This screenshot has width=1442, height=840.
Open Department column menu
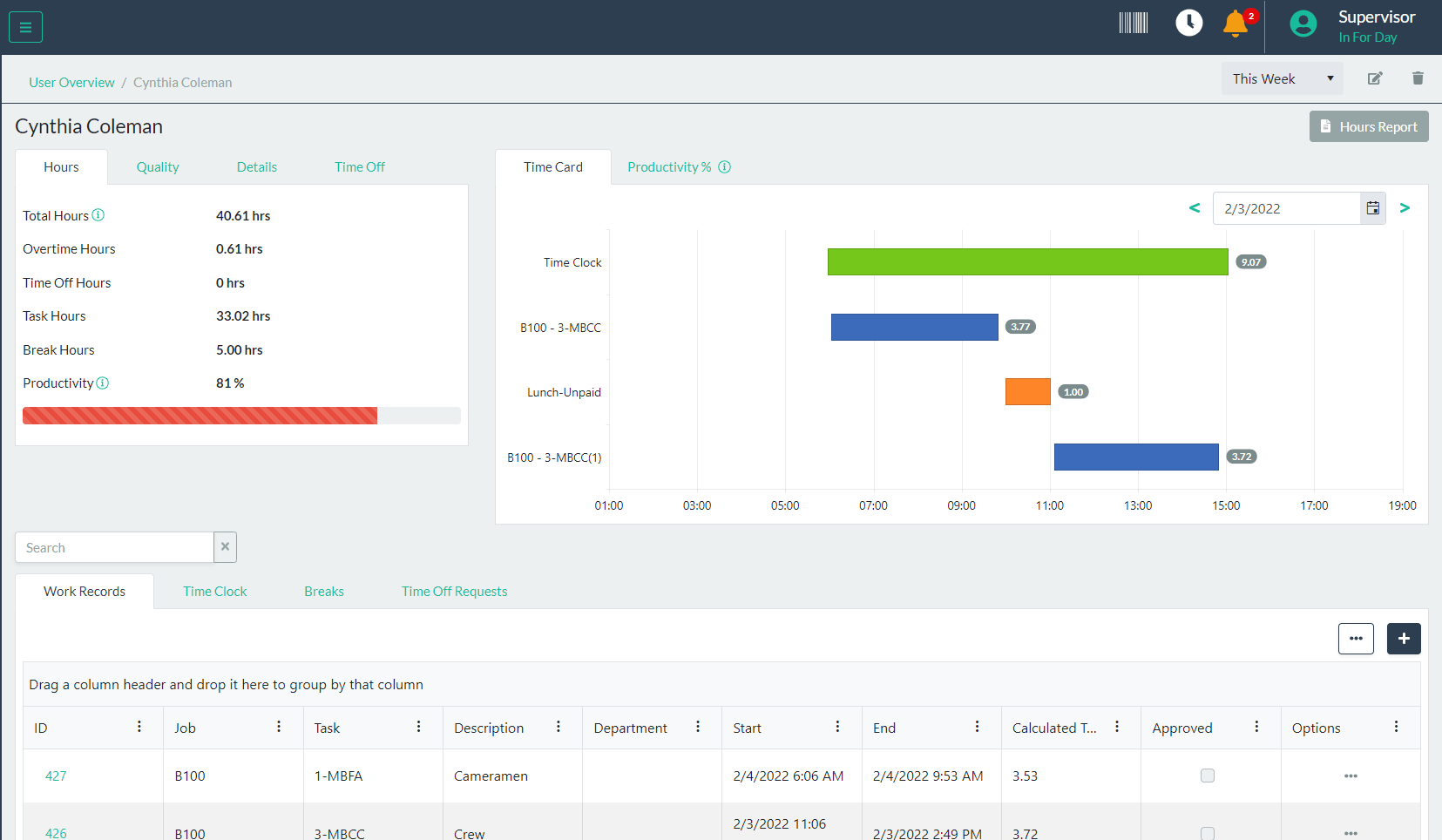click(698, 727)
